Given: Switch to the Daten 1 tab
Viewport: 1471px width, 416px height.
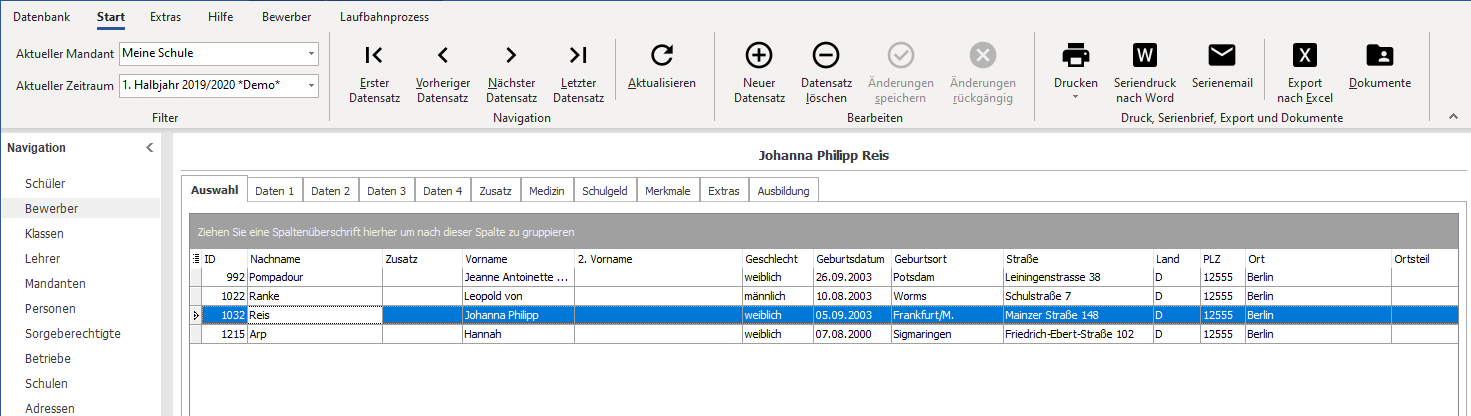Looking at the screenshot, I should pos(274,190).
